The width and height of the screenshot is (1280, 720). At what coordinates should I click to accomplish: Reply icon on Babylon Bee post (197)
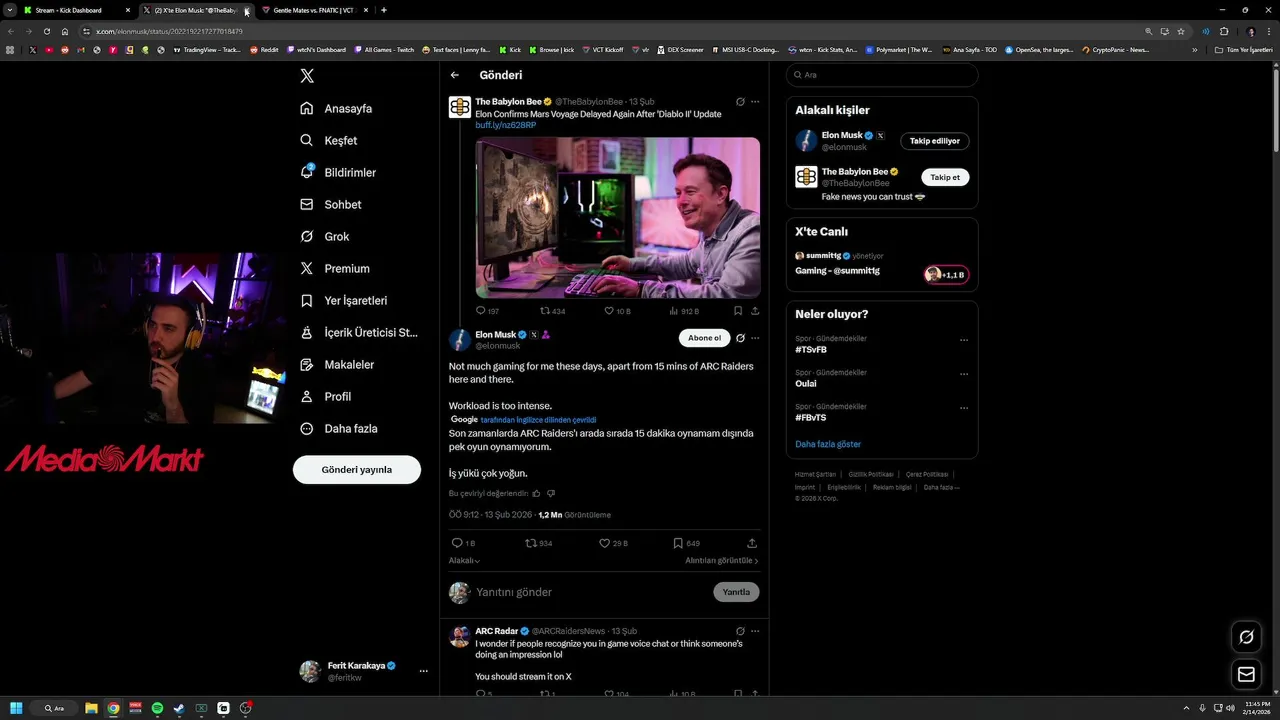click(x=487, y=311)
